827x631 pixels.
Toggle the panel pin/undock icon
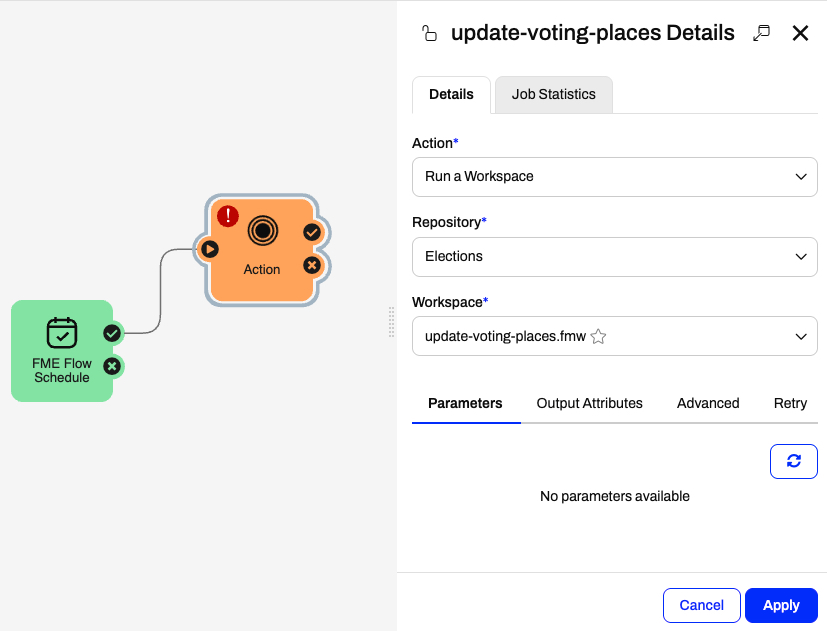point(761,33)
